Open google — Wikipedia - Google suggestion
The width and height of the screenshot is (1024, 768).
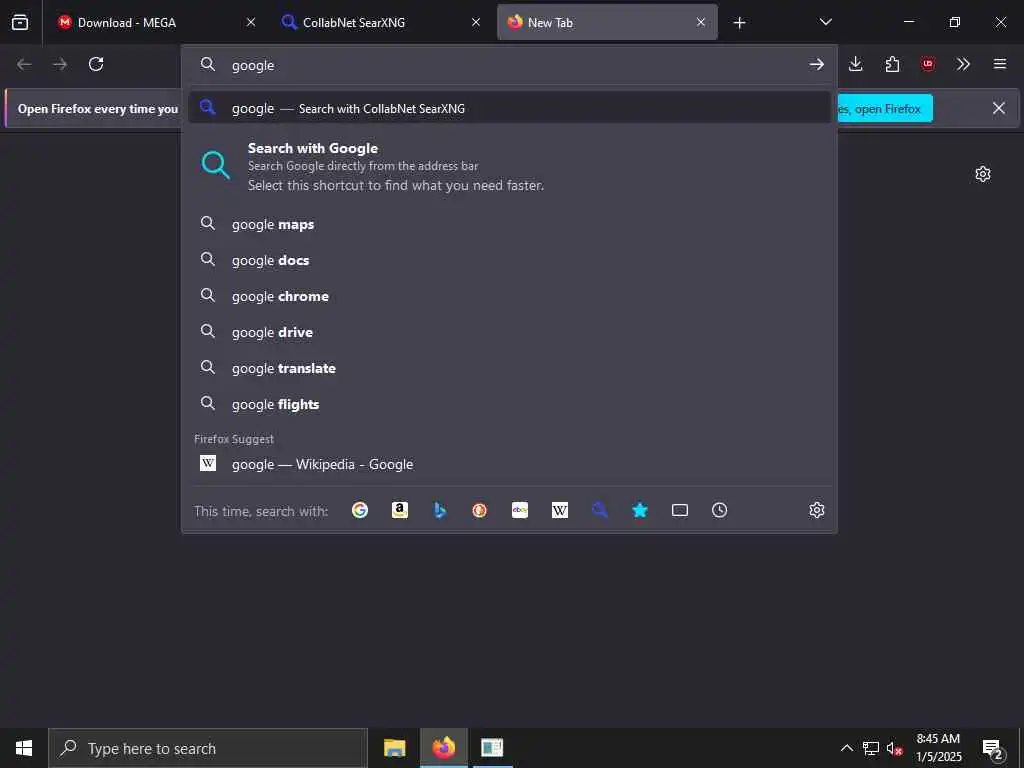tap(509, 464)
